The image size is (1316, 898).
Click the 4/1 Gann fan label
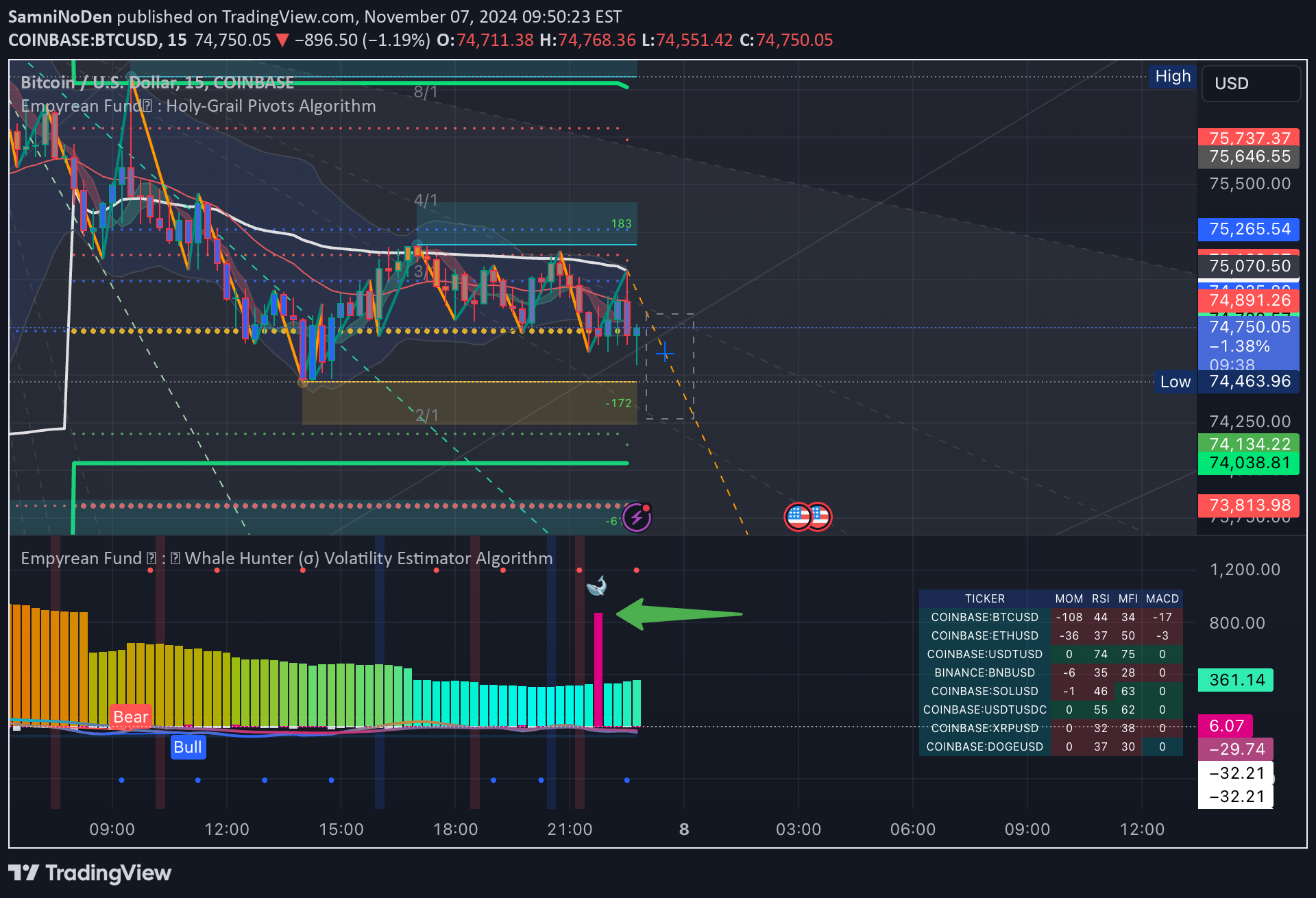[426, 200]
